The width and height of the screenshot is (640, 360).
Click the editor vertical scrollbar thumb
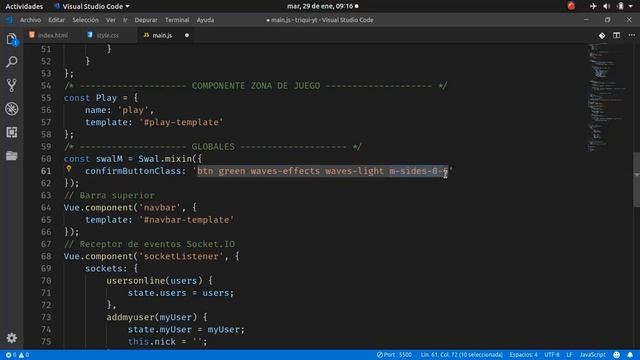(x=636, y=180)
